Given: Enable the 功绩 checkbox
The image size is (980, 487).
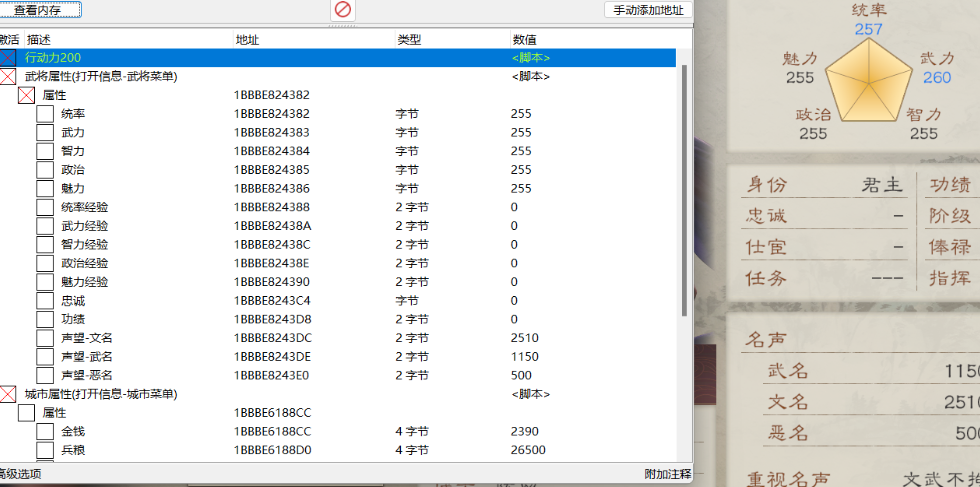Looking at the screenshot, I should tap(45, 320).
